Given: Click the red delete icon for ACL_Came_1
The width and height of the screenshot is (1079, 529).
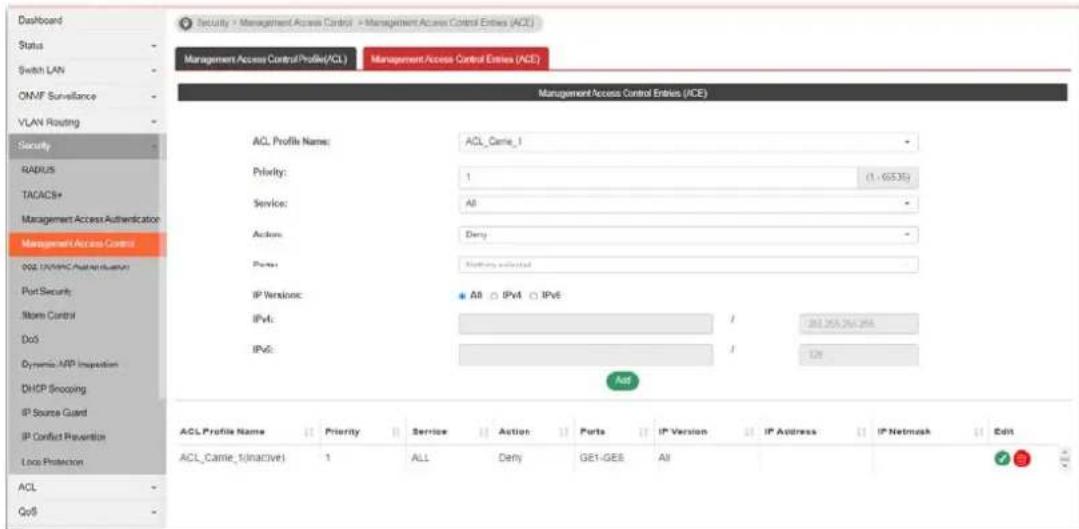Looking at the screenshot, I should pyautogui.click(x=1022, y=459).
